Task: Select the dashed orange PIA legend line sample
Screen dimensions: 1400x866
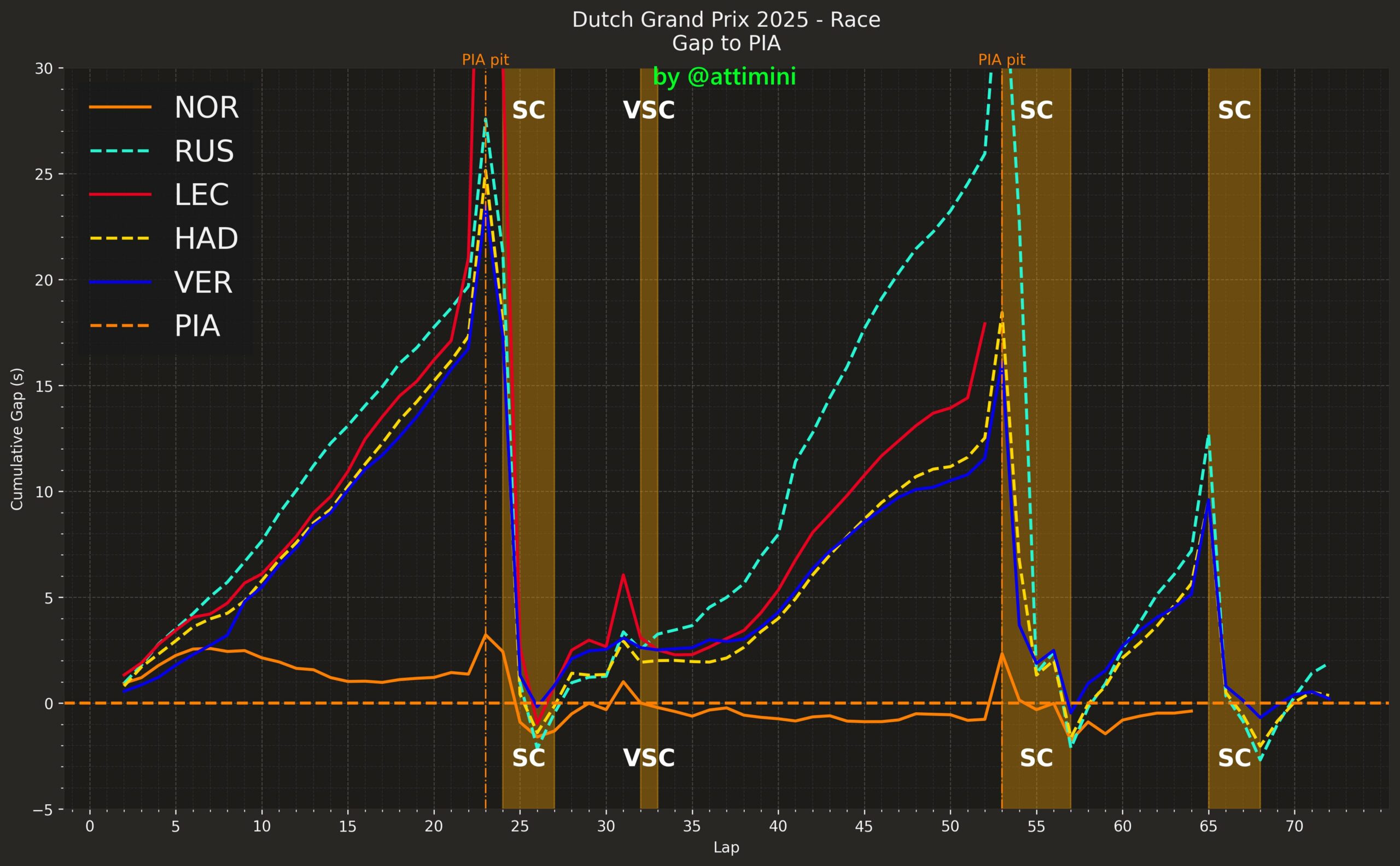Action: tap(120, 326)
